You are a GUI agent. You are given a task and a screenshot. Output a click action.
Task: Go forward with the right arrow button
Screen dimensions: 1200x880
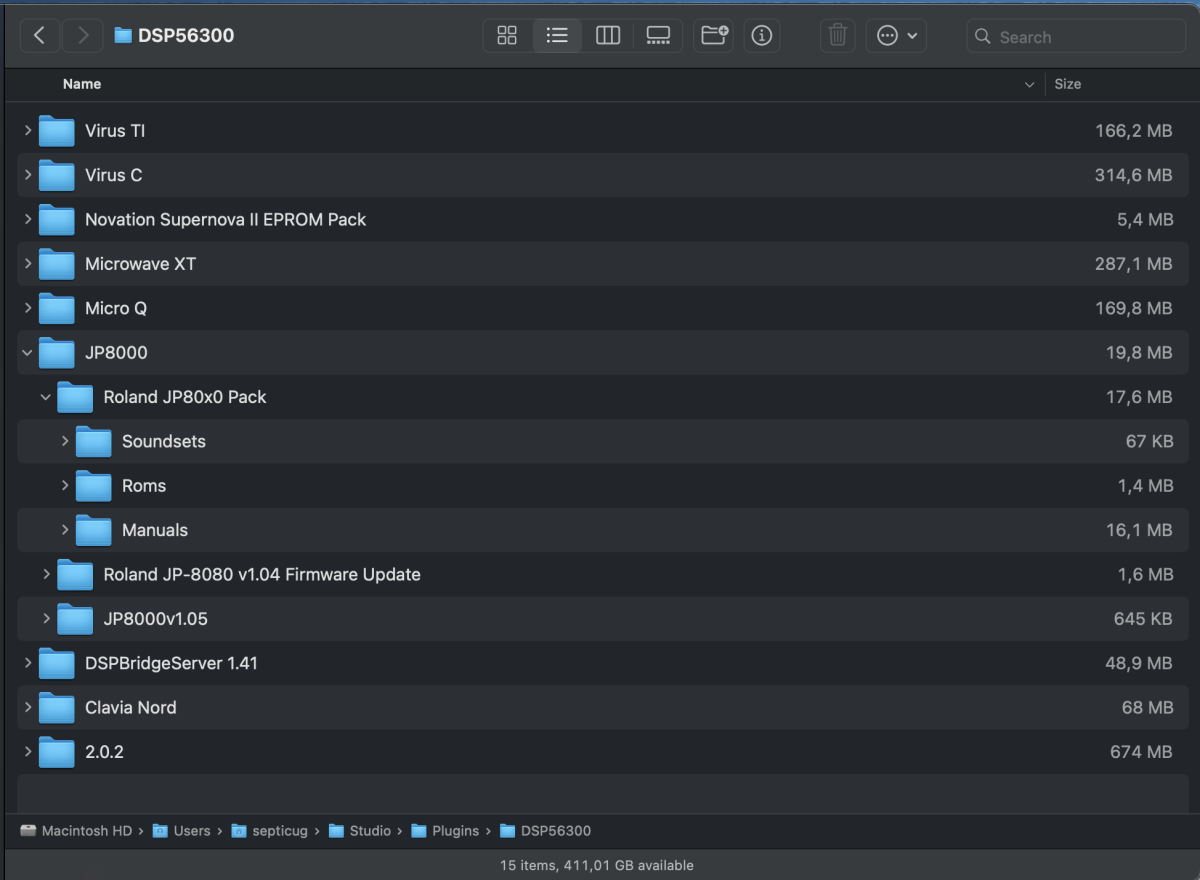click(x=82, y=36)
